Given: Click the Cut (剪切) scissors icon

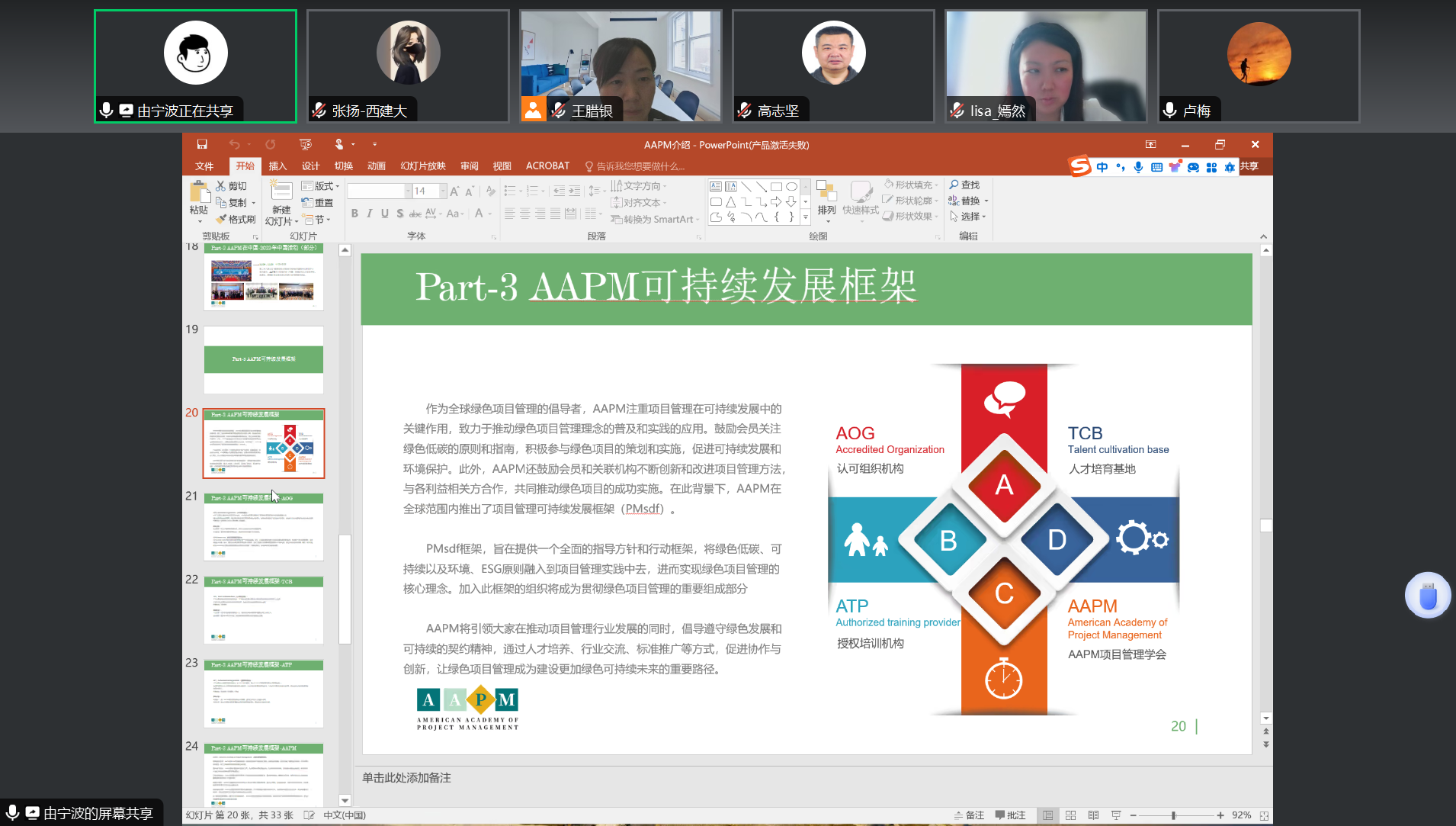Looking at the screenshot, I should (221, 186).
